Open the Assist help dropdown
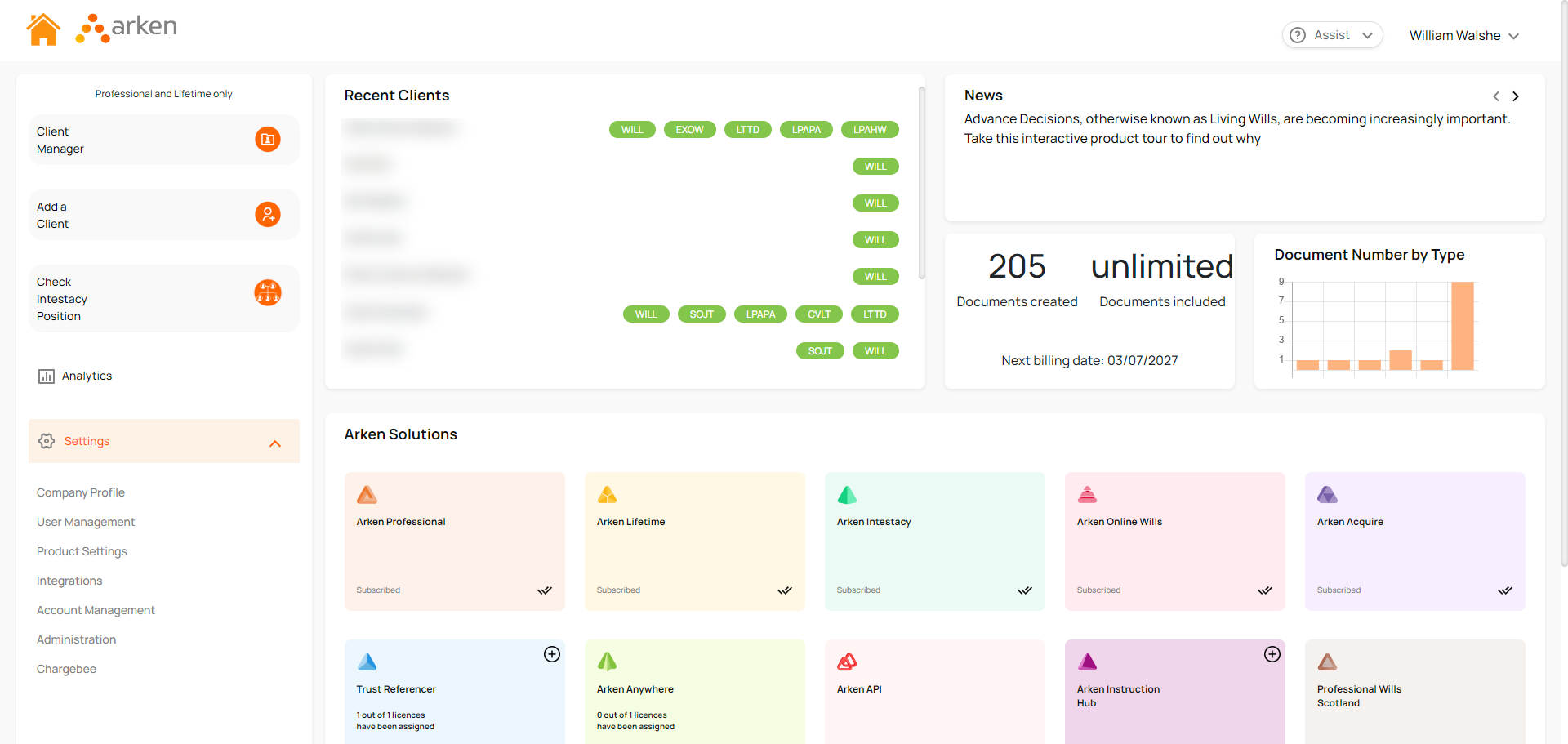1568x744 pixels. (1332, 35)
